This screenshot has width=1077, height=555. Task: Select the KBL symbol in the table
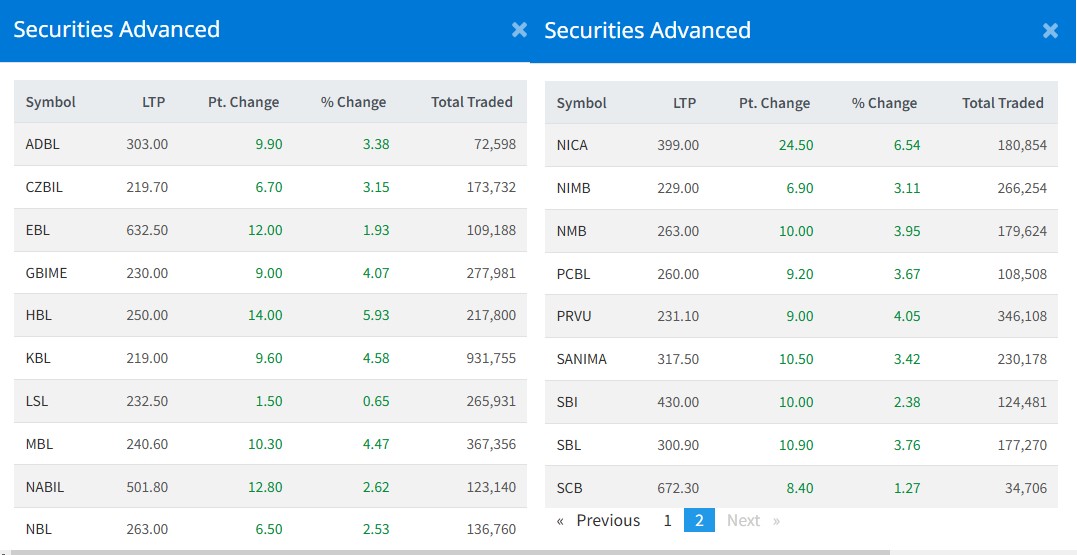pos(38,358)
